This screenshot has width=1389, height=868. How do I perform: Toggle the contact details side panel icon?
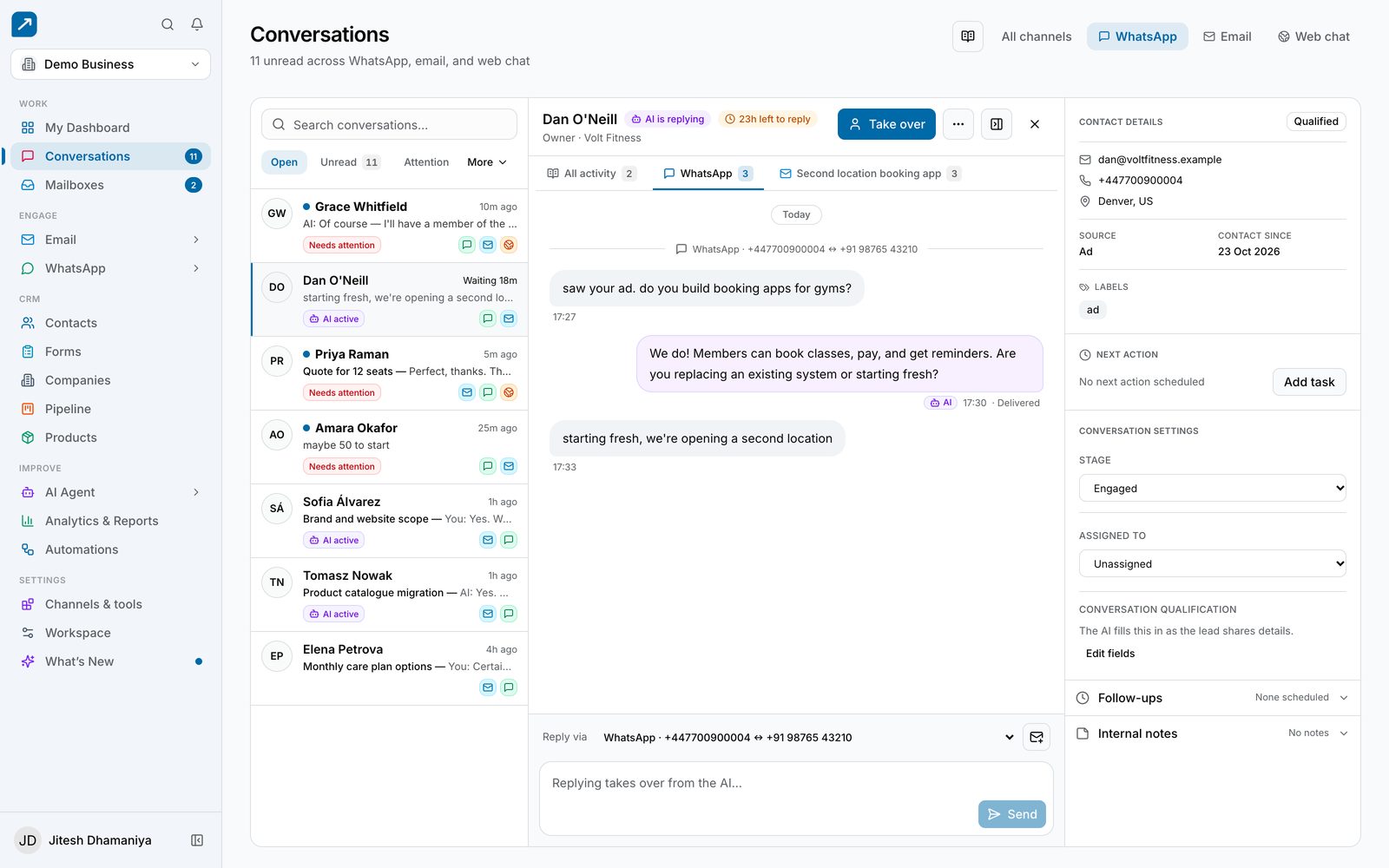(997, 124)
